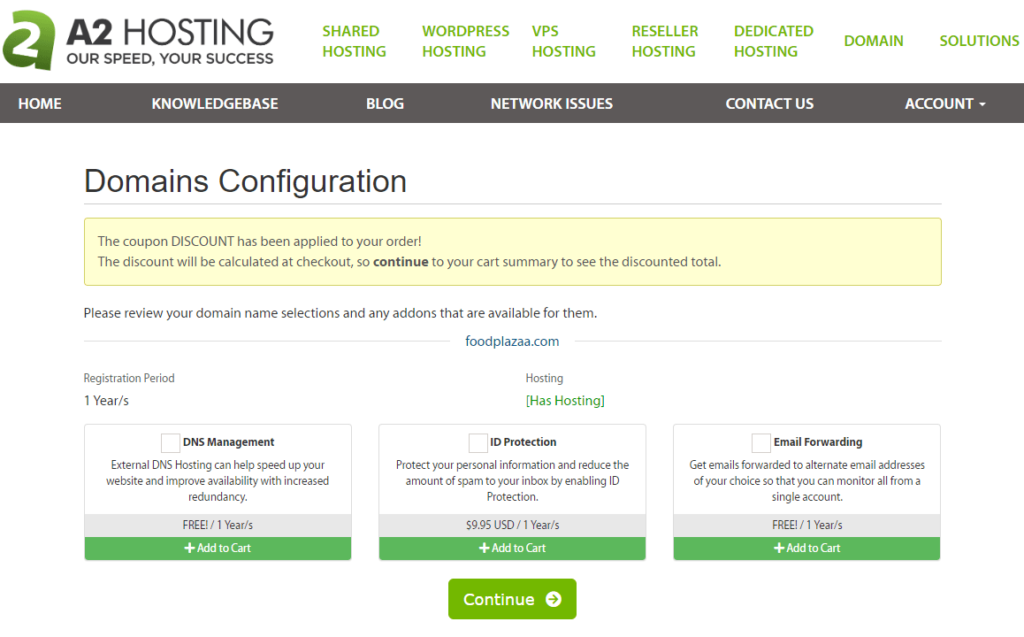This screenshot has height=637, width=1024.
Task: Click the foodplazaa.com domain link
Action: coord(512,341)
